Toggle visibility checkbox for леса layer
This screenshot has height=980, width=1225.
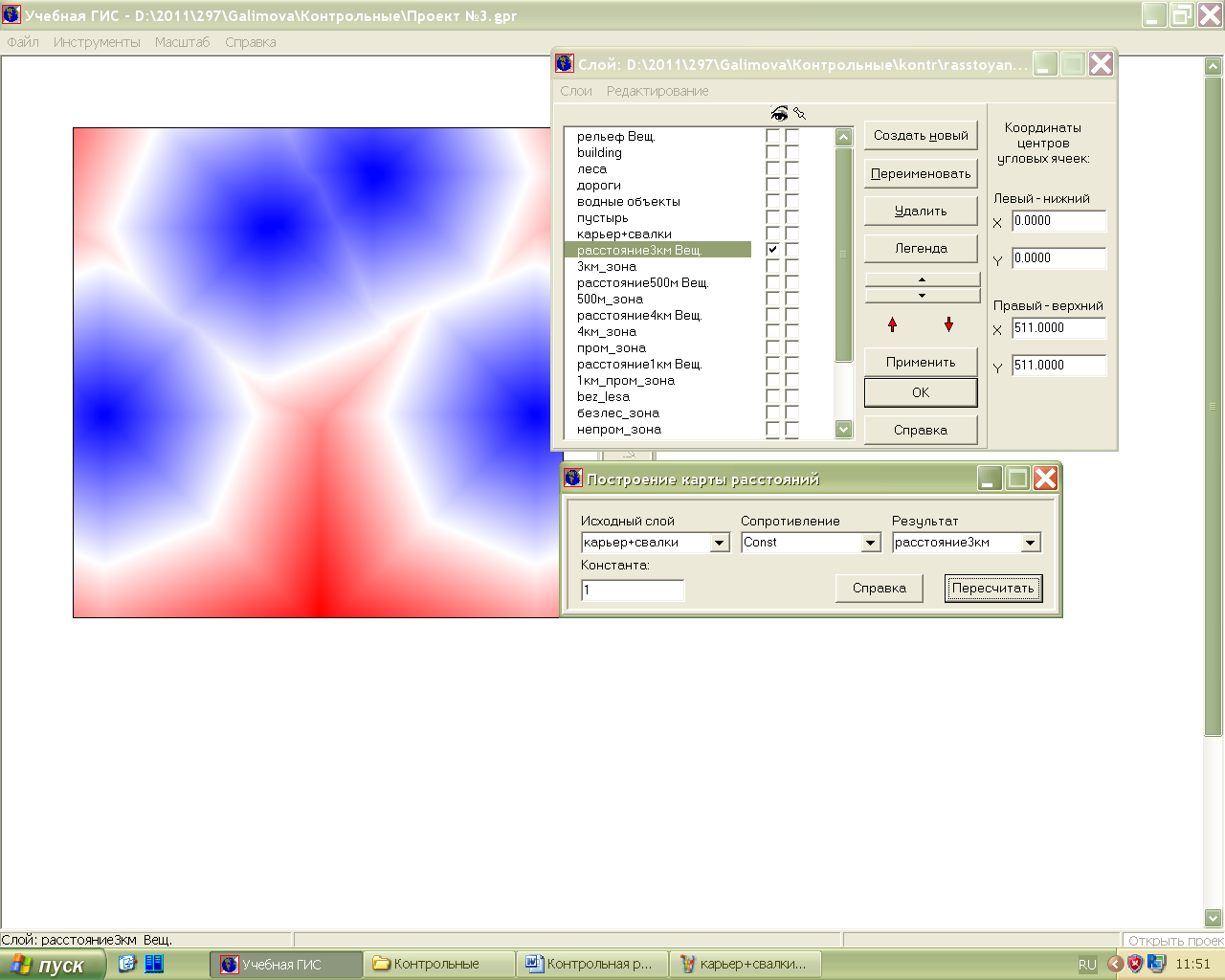tap(772, 168)
